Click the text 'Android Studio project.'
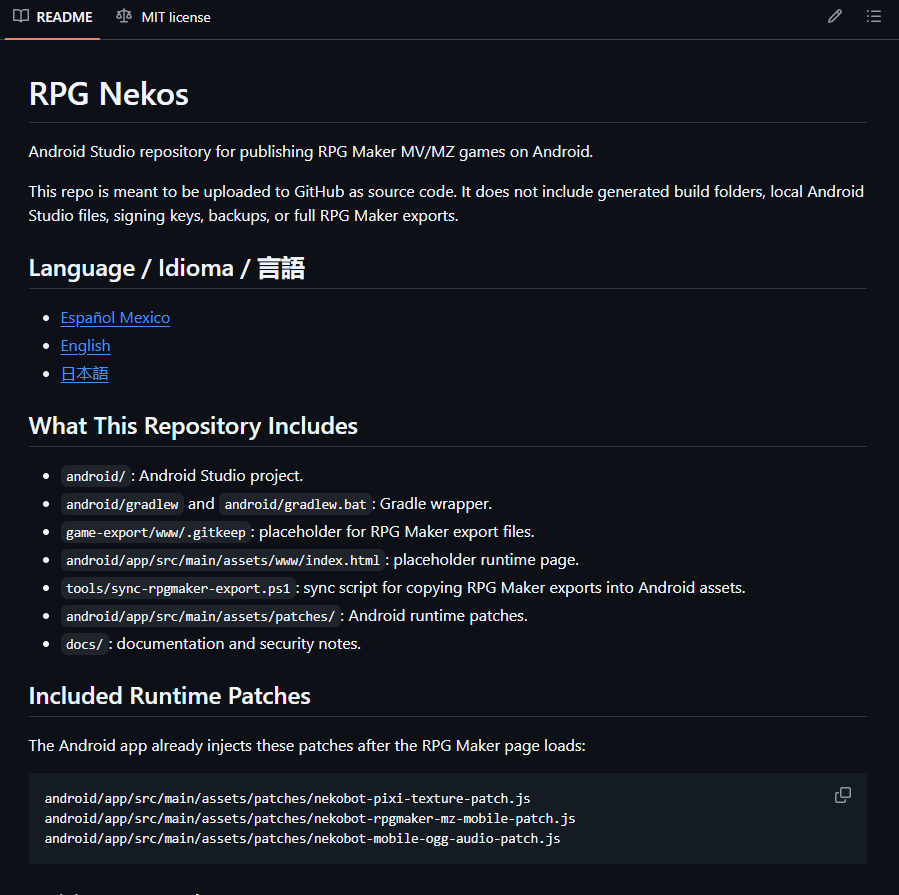 point(221,476)
